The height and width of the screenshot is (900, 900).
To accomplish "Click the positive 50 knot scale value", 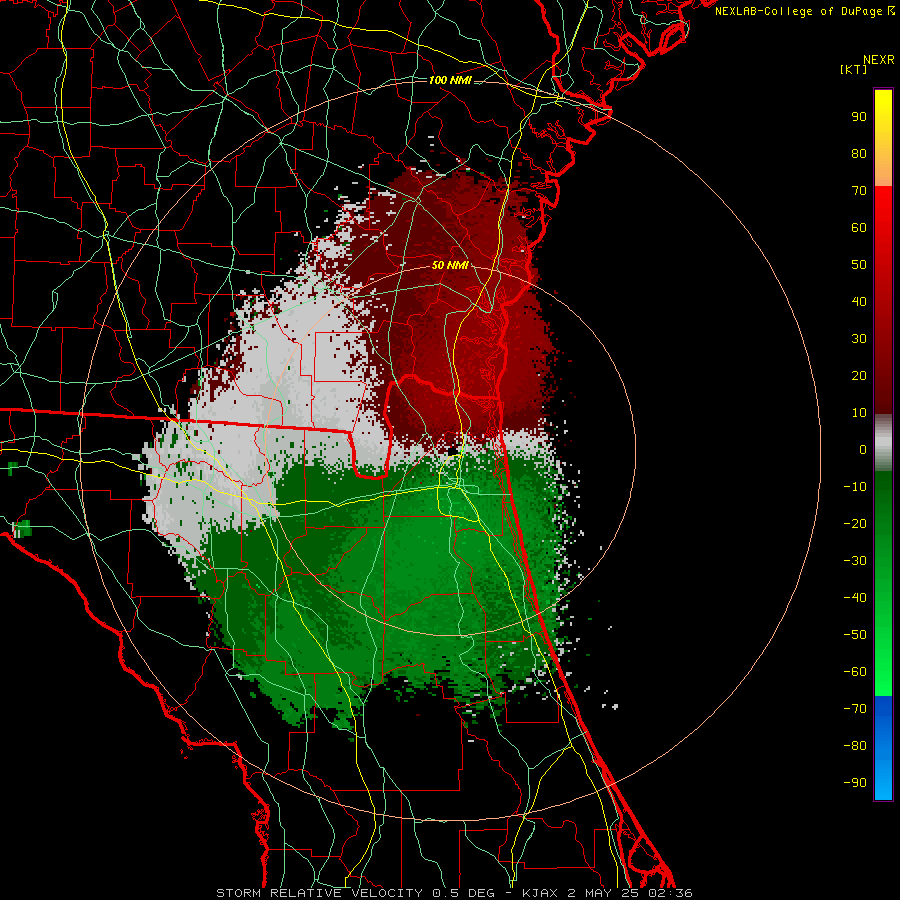I will click(x=859, y=265).
